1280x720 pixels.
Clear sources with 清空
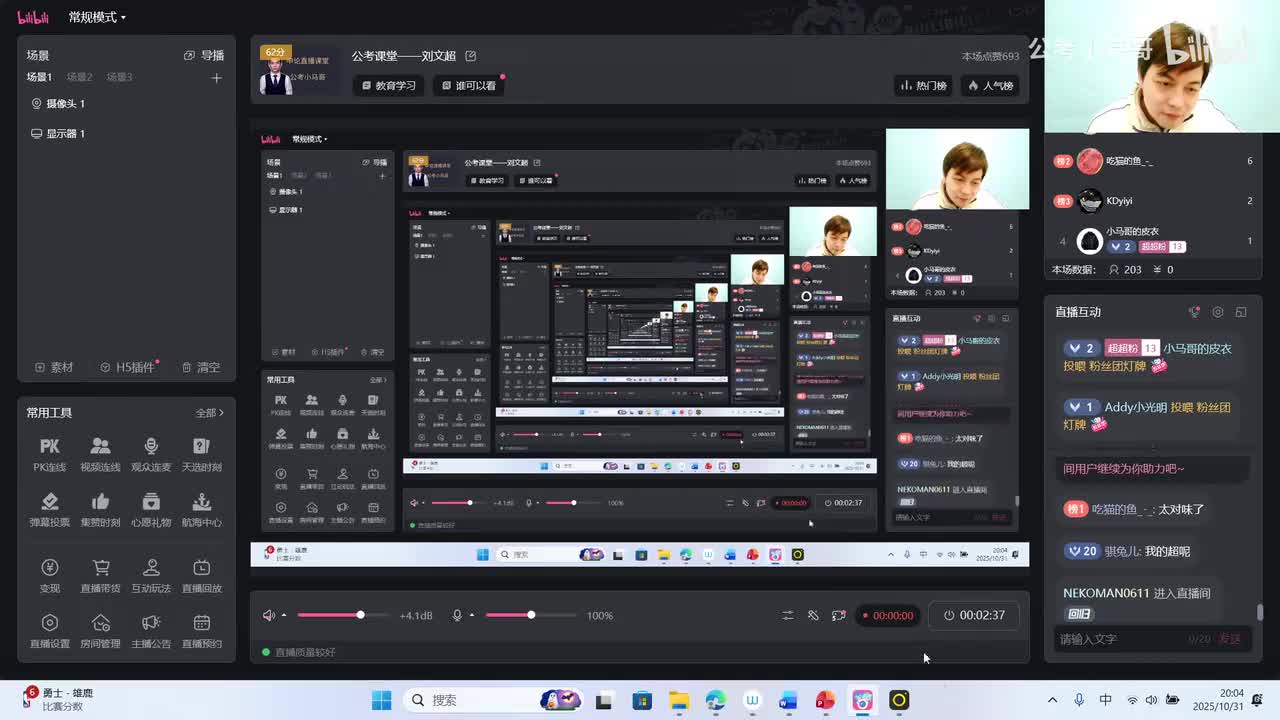(201, 367)
